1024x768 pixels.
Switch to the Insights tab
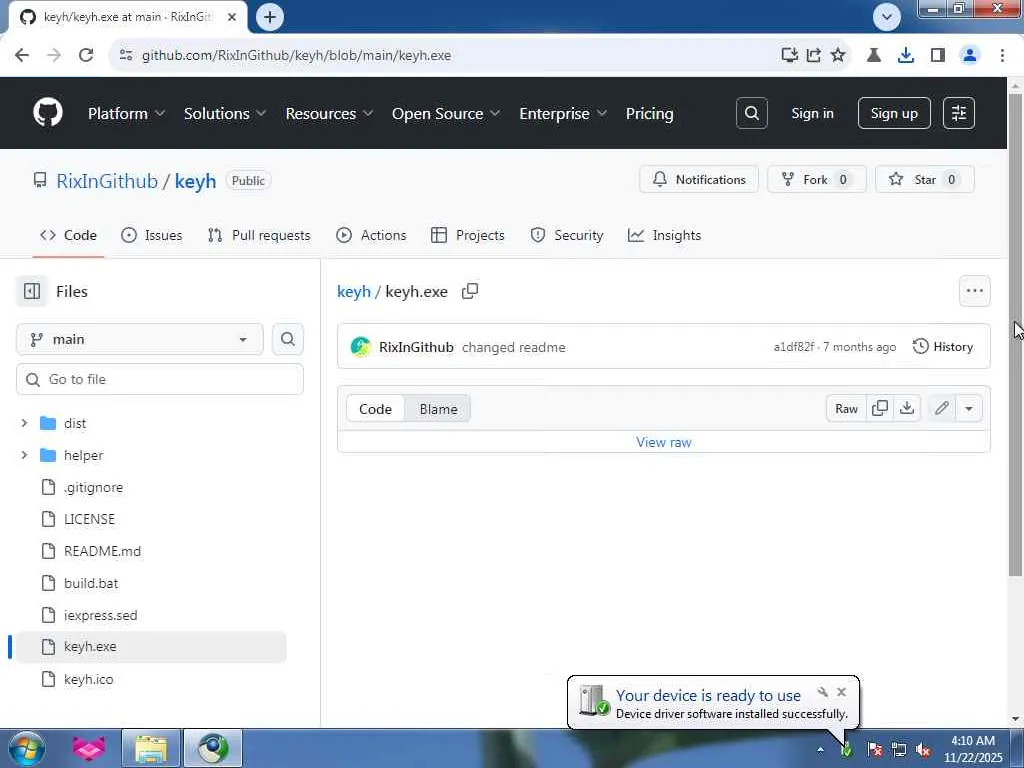664,235
